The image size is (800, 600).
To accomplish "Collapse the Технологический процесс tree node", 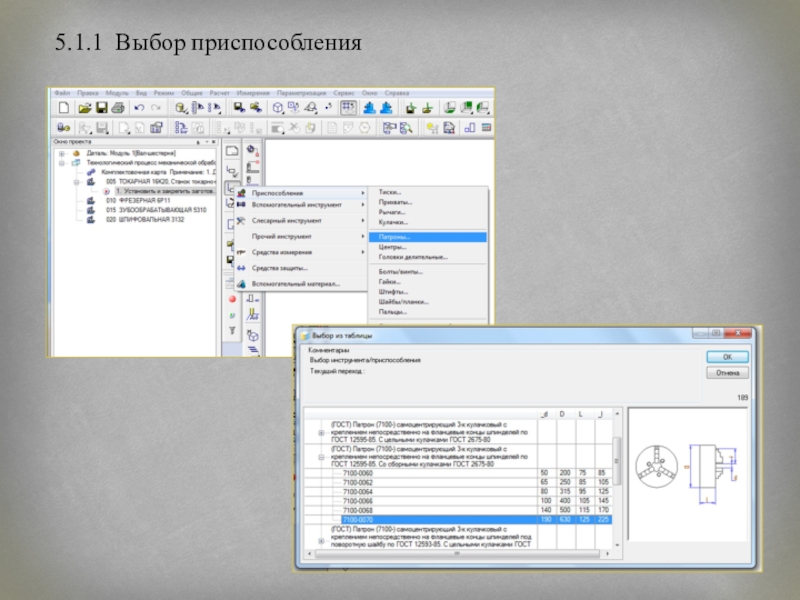I will coord(62,162).
